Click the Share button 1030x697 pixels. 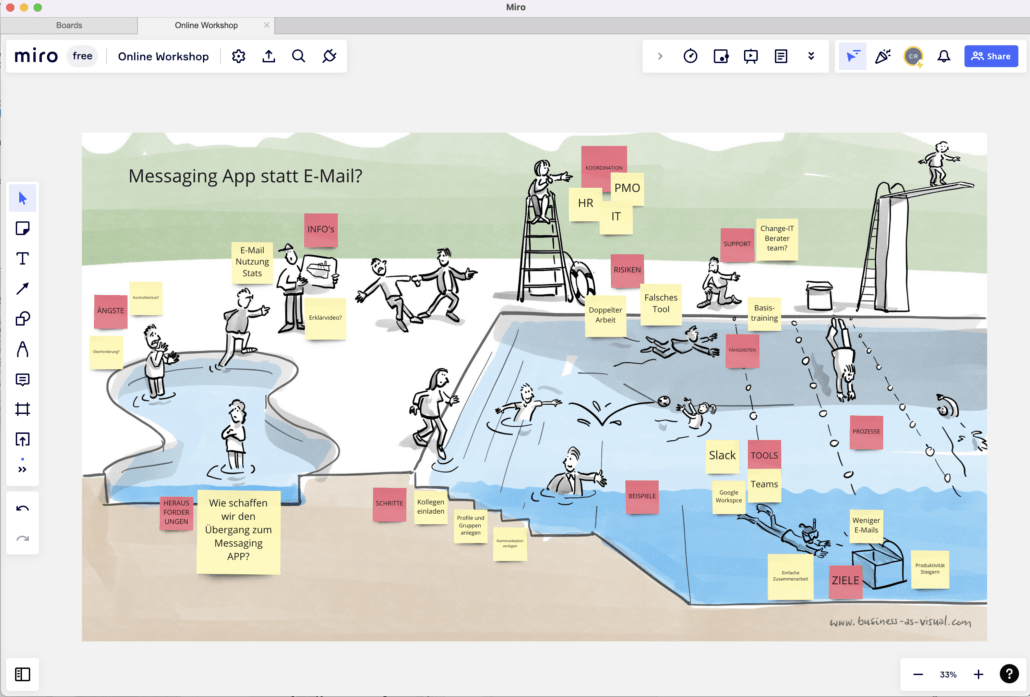pos(991,56)
